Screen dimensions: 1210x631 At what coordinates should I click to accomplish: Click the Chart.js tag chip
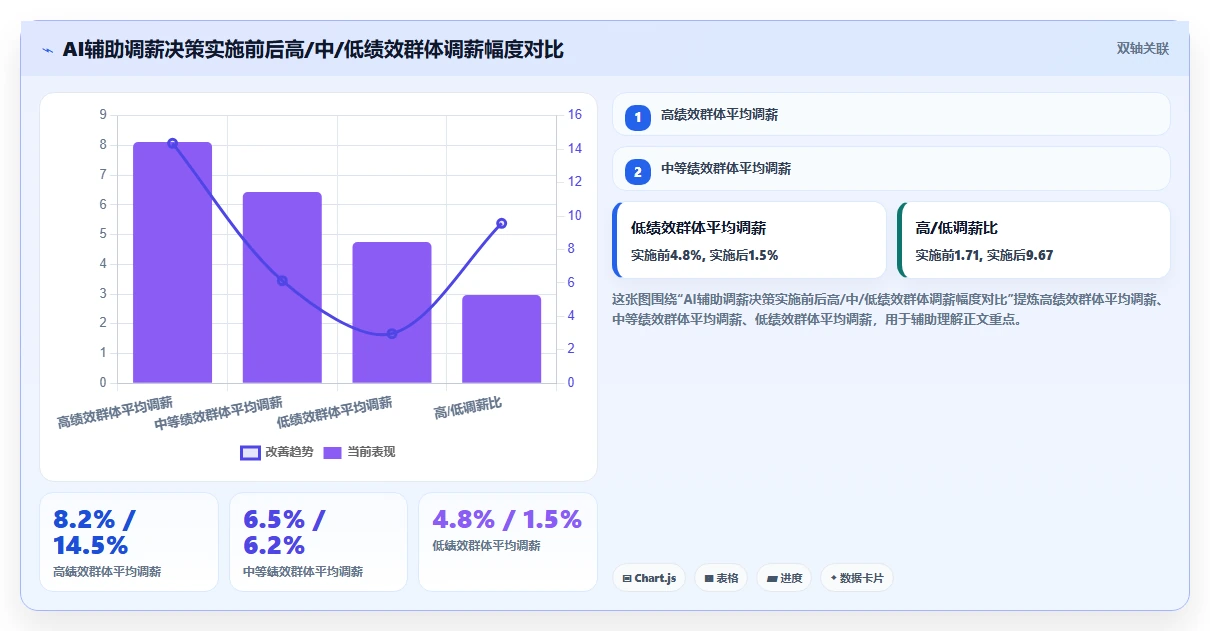point(649,578)
